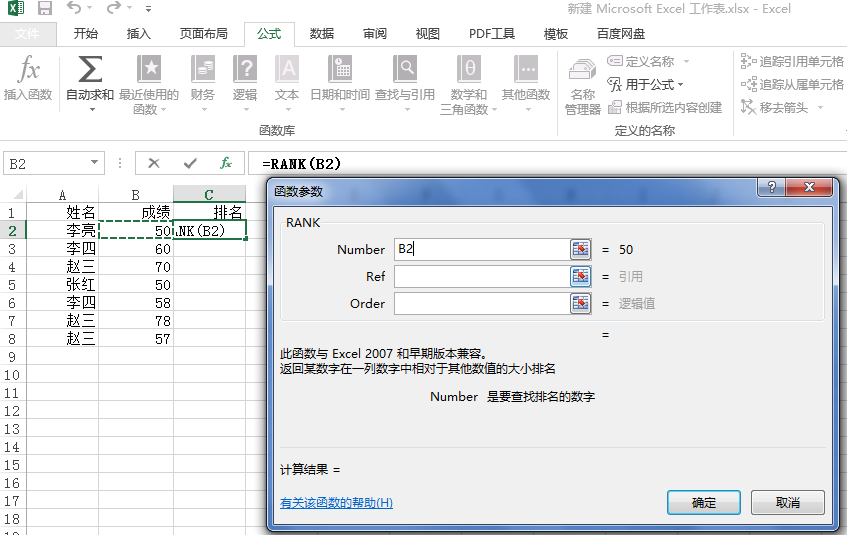This screenshot has width=847, height=535.
Task: Click the Insert Function (插入函数) icon
Action: [x=28, y=69]
